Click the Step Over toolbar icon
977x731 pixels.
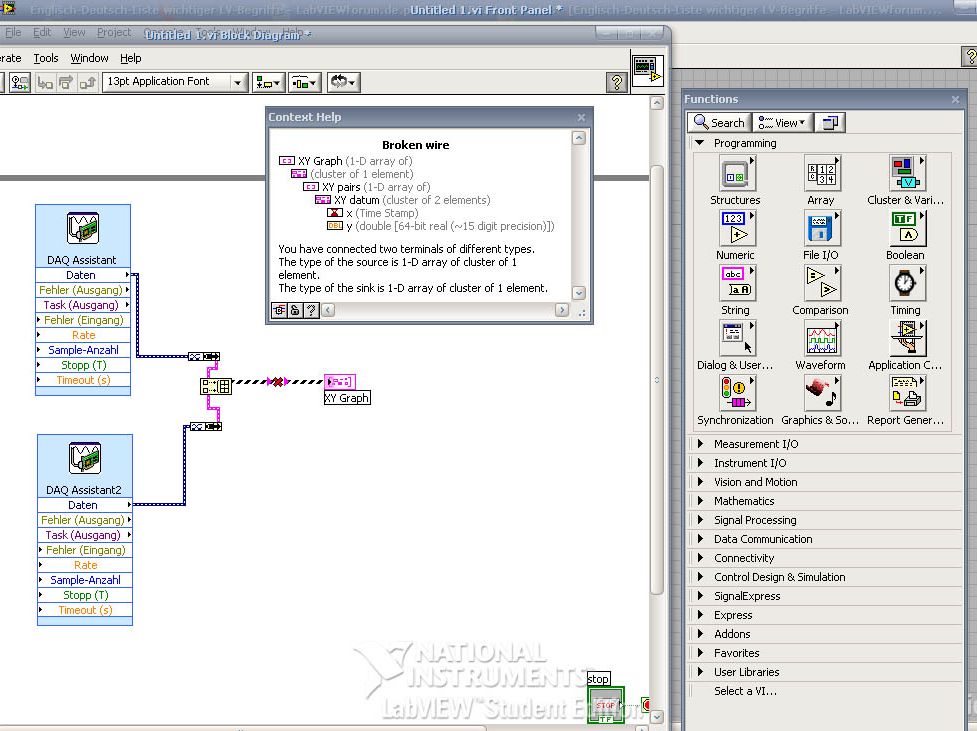click(66, 82)
